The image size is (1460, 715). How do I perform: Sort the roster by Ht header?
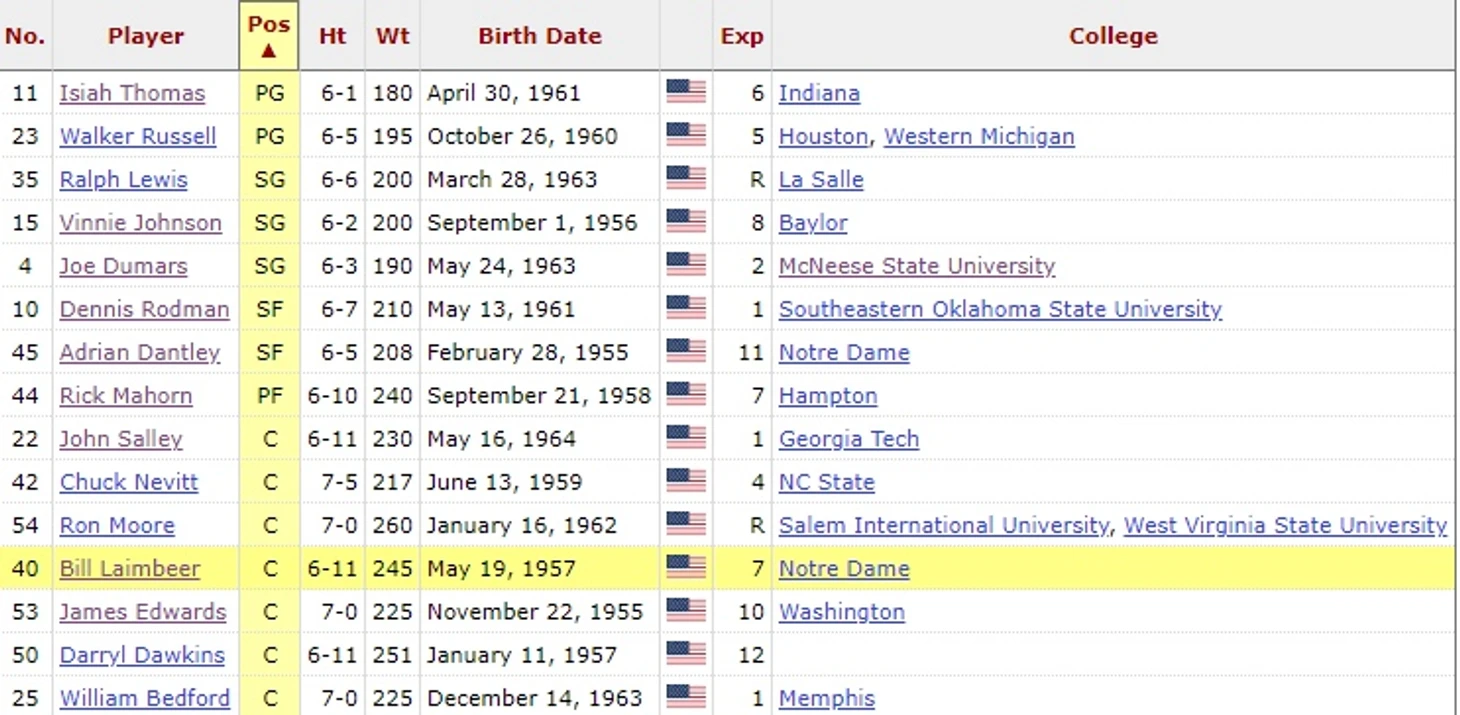pos(332,36)
